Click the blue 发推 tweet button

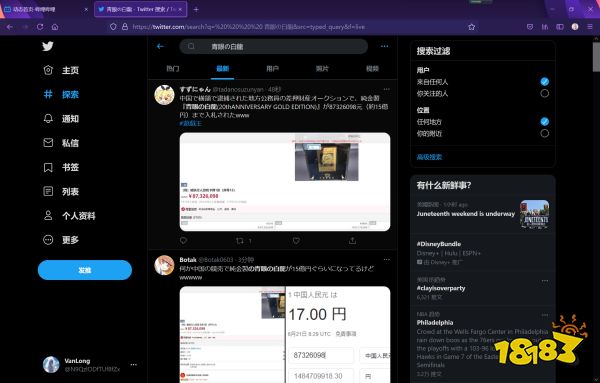coord(85,270)
